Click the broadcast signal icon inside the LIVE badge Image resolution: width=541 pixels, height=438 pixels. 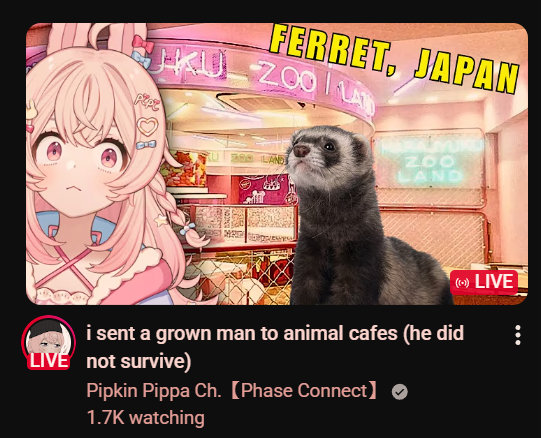tap(462, 283)
